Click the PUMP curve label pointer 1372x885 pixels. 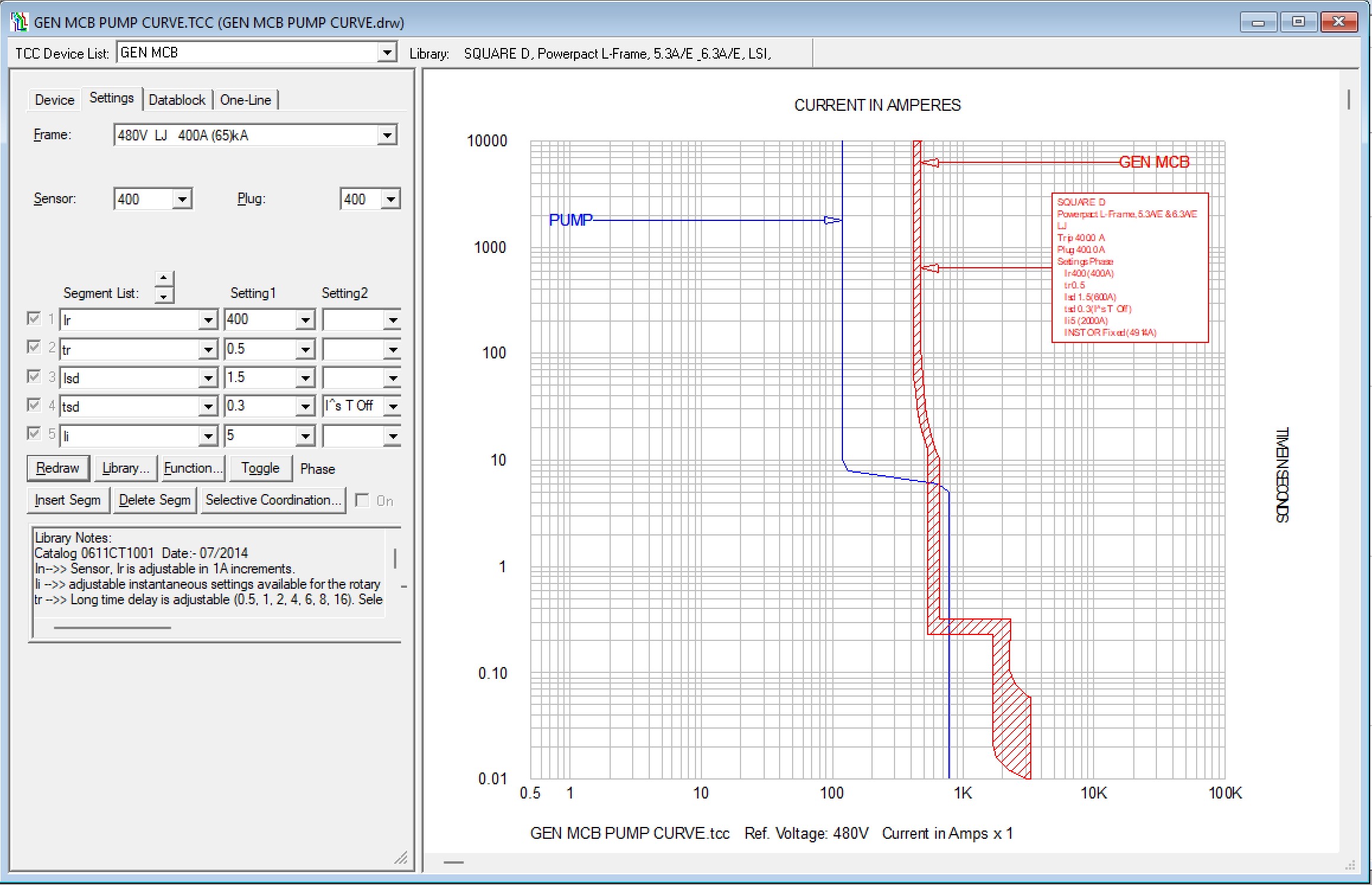tap(832, 220)
